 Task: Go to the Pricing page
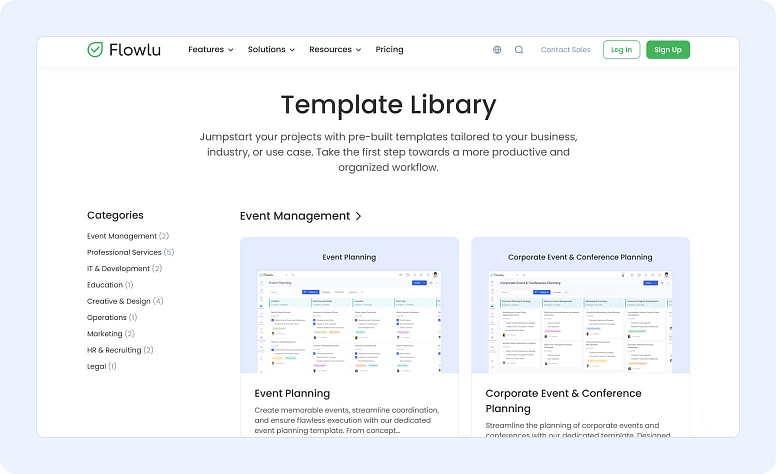pos(389,50)
